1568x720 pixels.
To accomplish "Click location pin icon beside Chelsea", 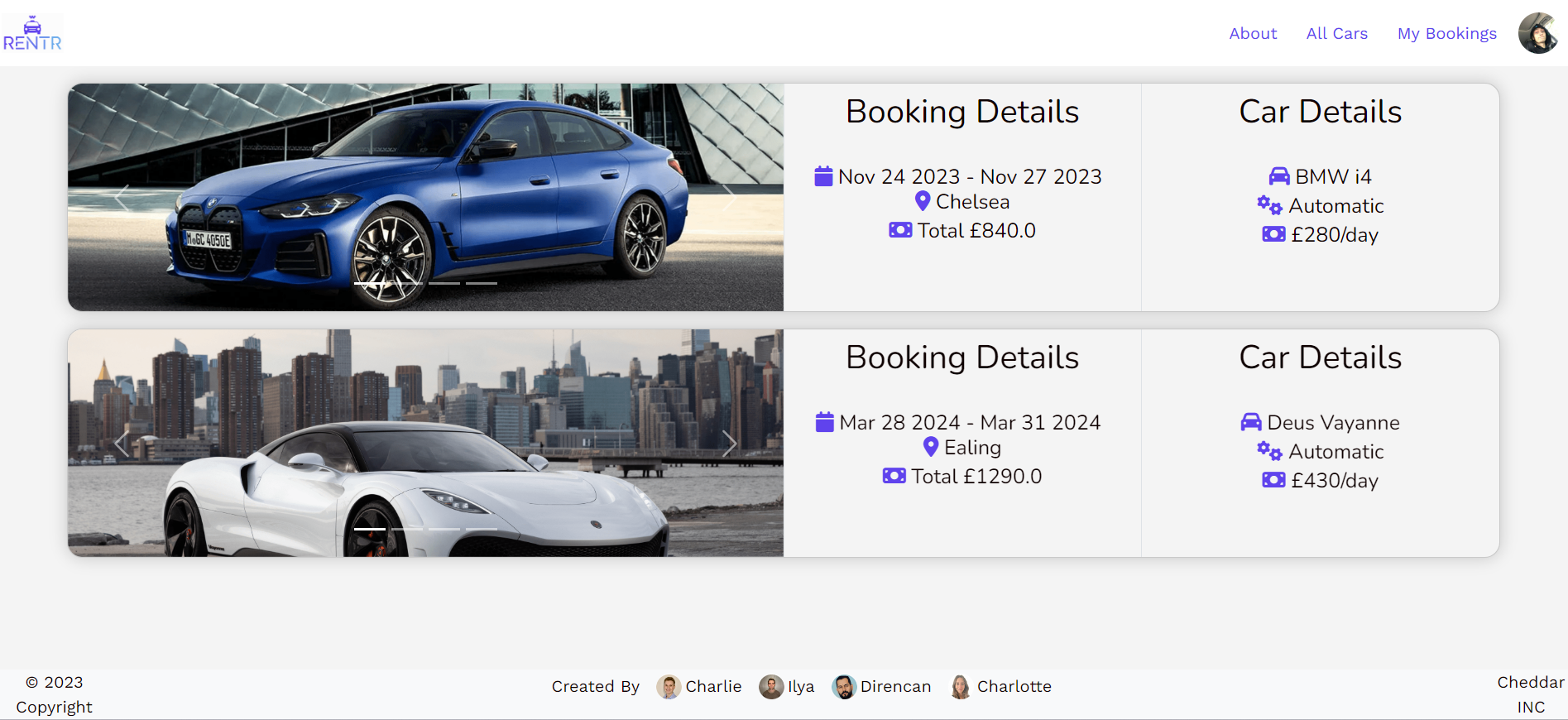I will (x=923, y=201).
